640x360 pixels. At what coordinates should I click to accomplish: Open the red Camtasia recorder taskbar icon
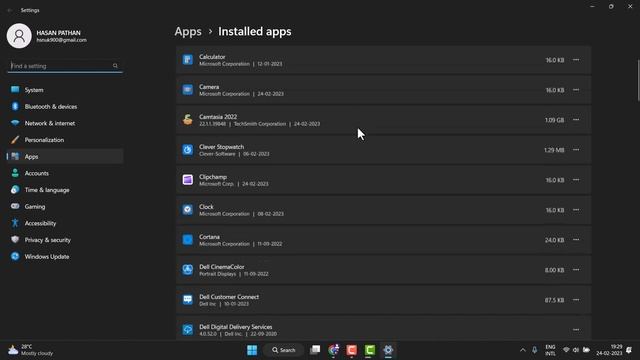pos(351,350)
